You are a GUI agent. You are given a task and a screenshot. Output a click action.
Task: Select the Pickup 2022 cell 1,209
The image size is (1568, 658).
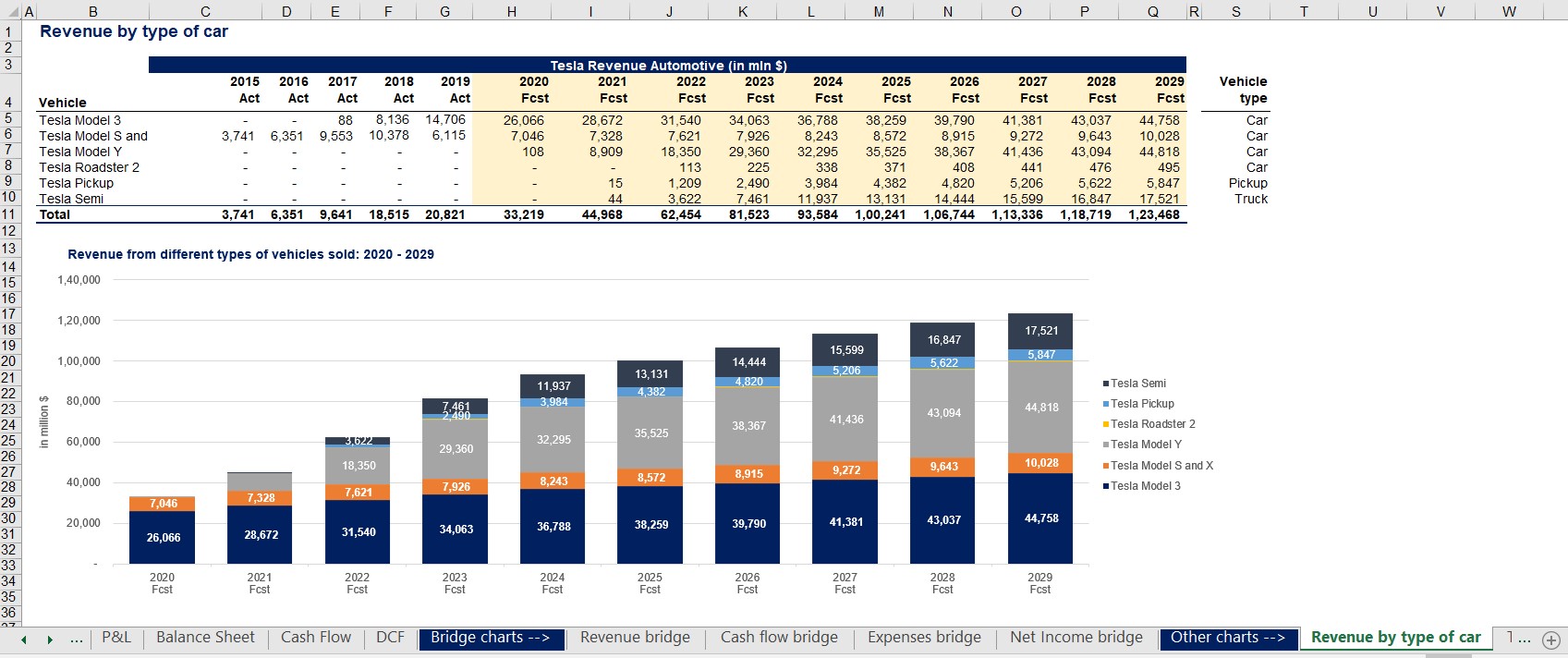click(685, 183)
